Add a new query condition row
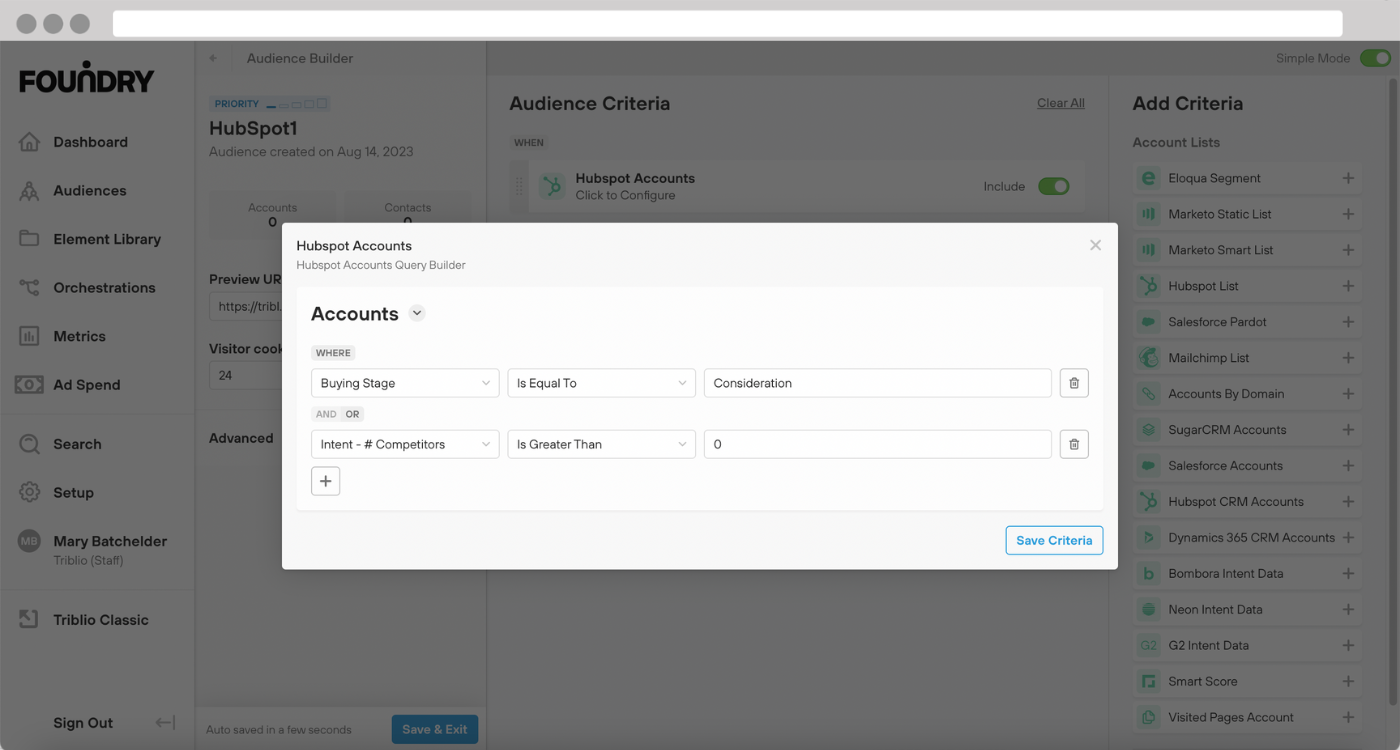 (x=325, y=481)
